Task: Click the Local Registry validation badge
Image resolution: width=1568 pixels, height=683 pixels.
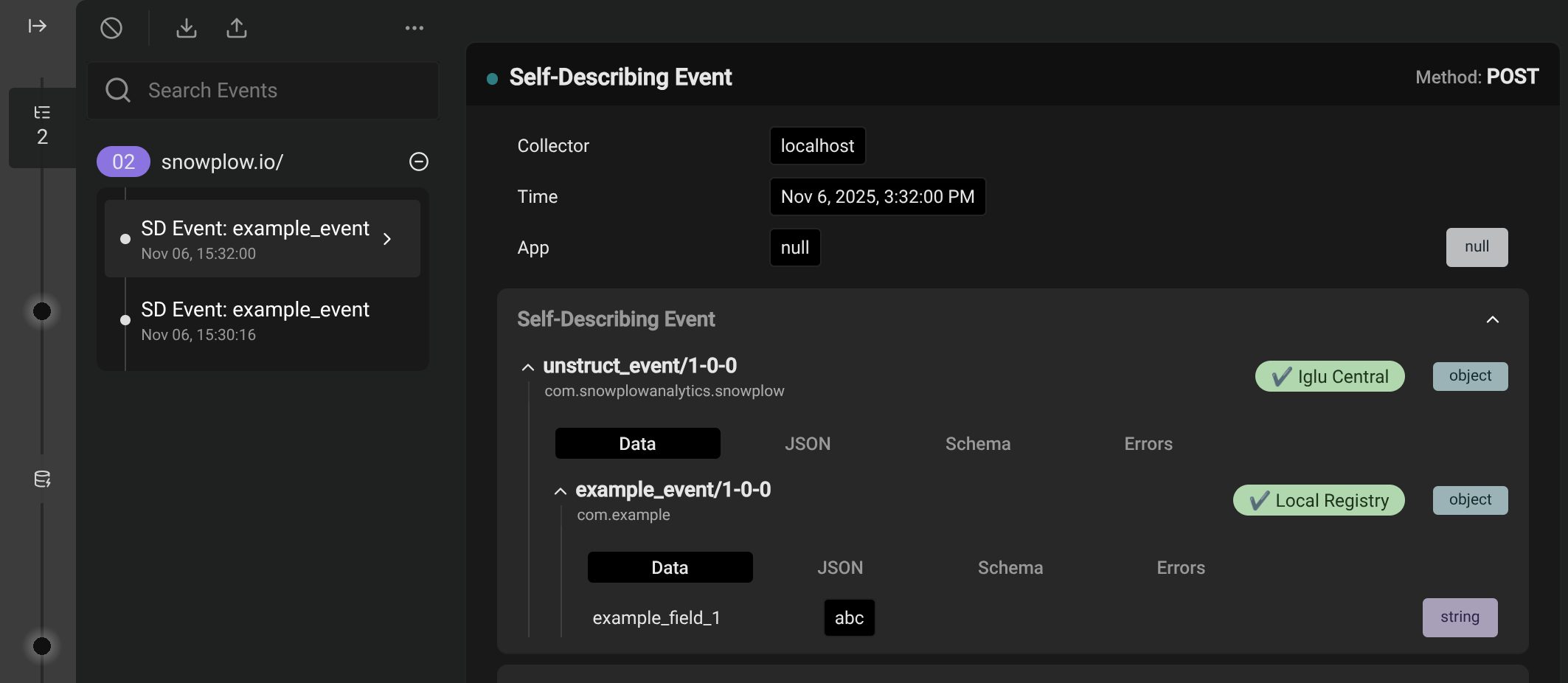Action: tap(1319, 500)
